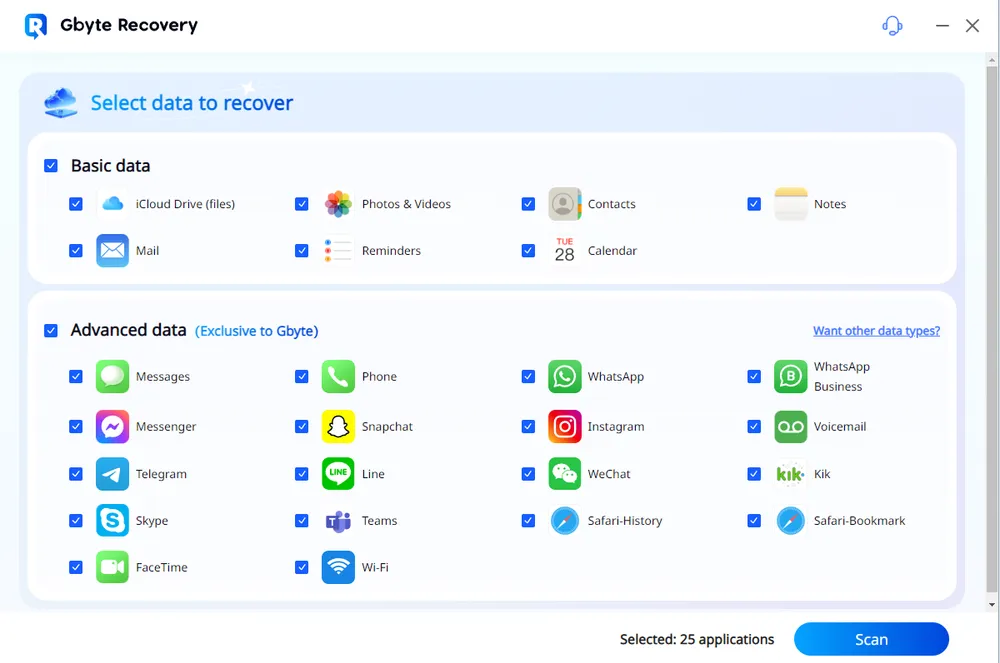Toggle the Instagram checkbox
1000x663 pixels.
[528, 426]
